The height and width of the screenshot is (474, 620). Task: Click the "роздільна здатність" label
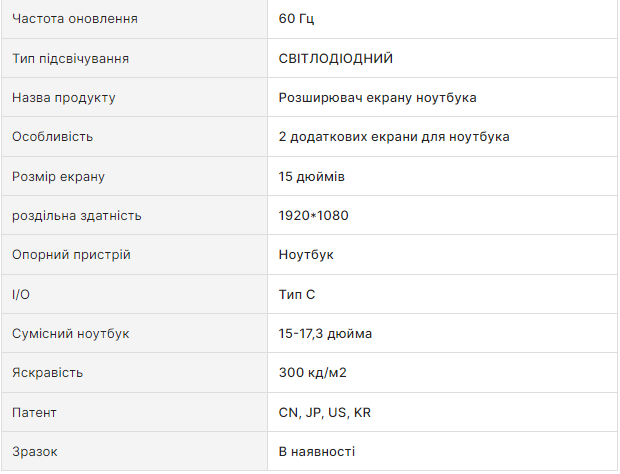coord(77,216)
